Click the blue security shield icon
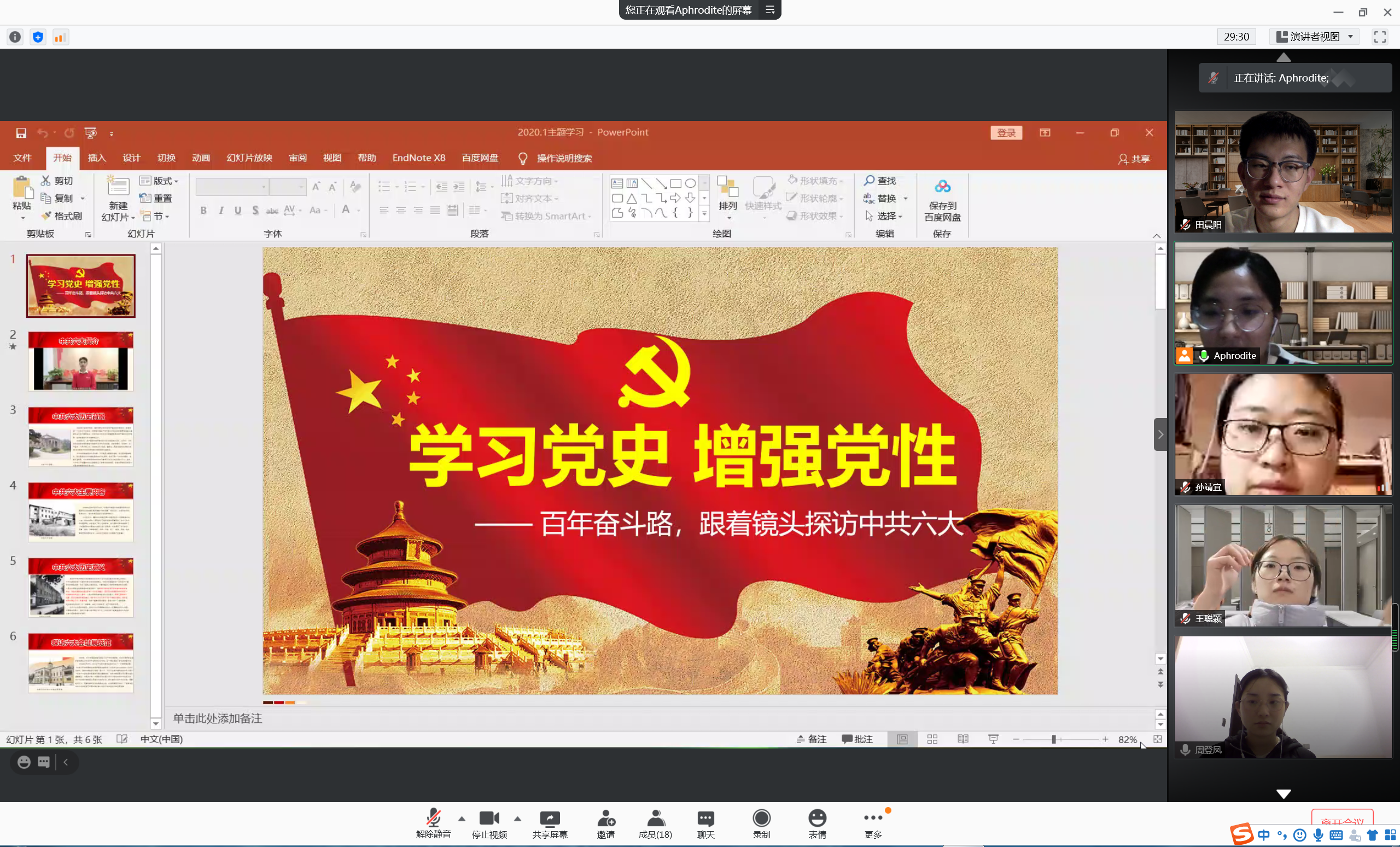Screen dimensions: 1400x847 point(38,37)
